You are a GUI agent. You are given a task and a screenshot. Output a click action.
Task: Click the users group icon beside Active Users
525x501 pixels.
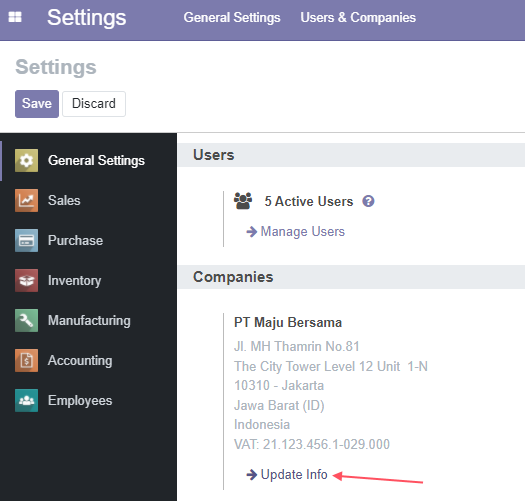click(x=243, y=201)
